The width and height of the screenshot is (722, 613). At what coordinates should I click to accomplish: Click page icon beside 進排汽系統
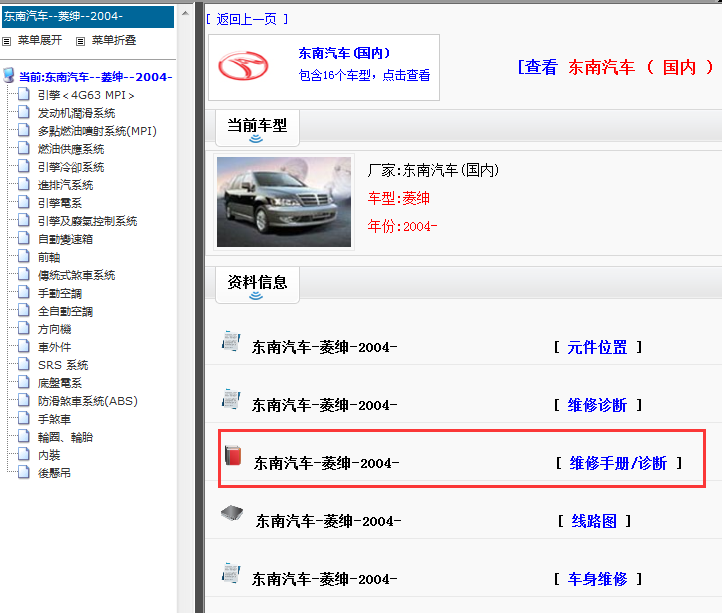click(24, 184)
